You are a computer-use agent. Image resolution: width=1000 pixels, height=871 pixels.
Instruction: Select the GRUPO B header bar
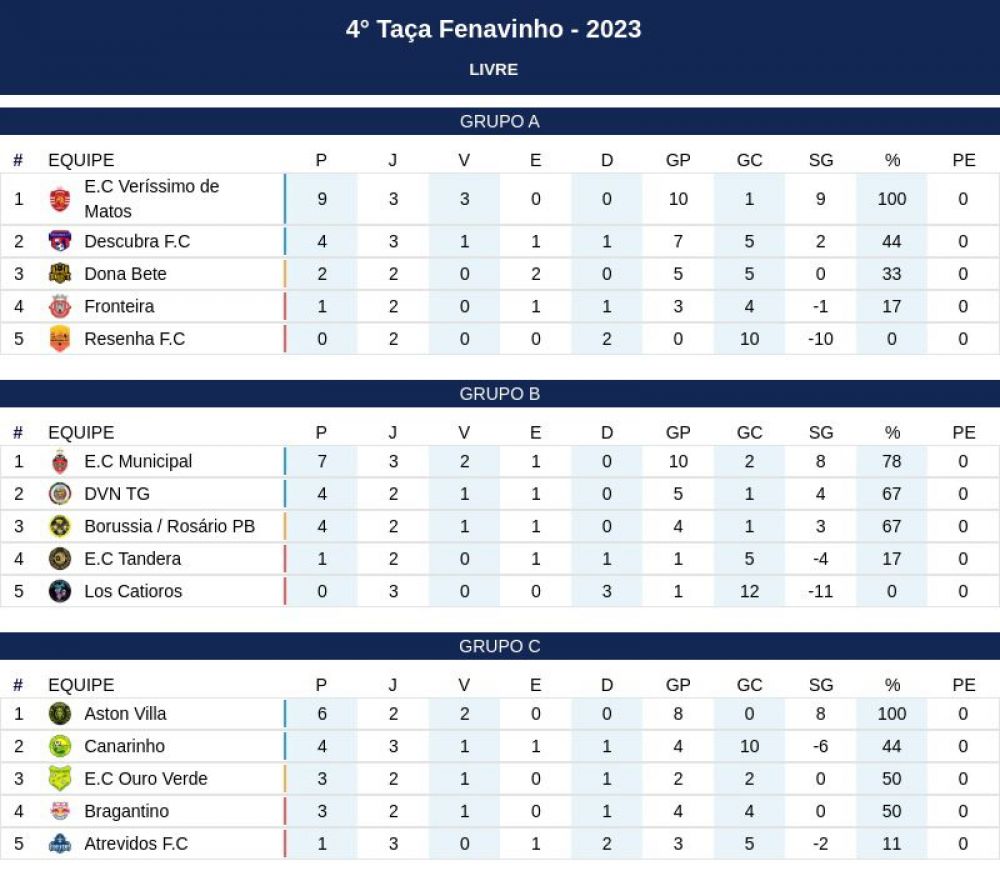[500, 393]
